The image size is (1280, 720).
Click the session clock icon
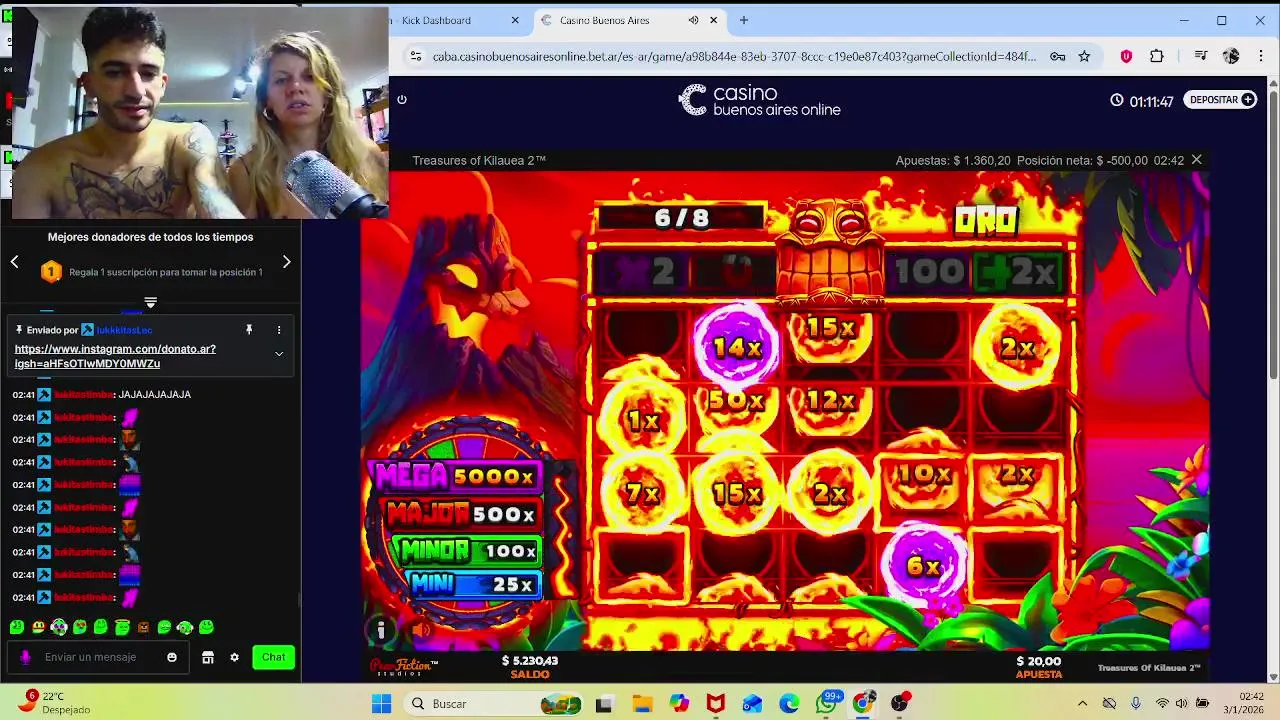[x=1117, y=101]
